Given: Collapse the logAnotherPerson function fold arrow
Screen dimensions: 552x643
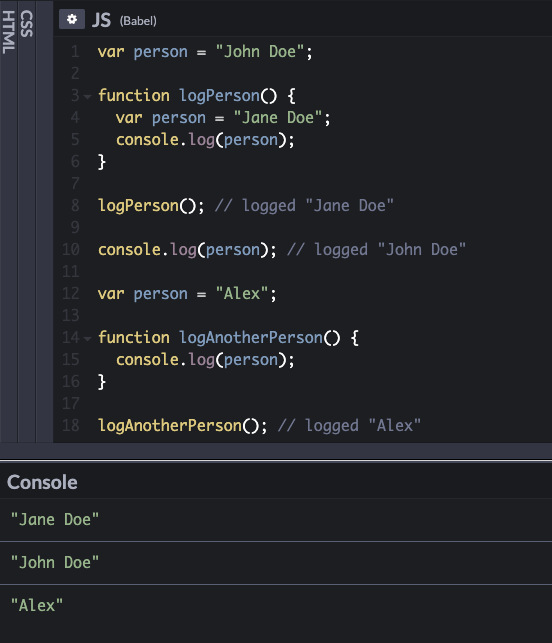Looking at the screenshot, I should [x=87, y=339].
